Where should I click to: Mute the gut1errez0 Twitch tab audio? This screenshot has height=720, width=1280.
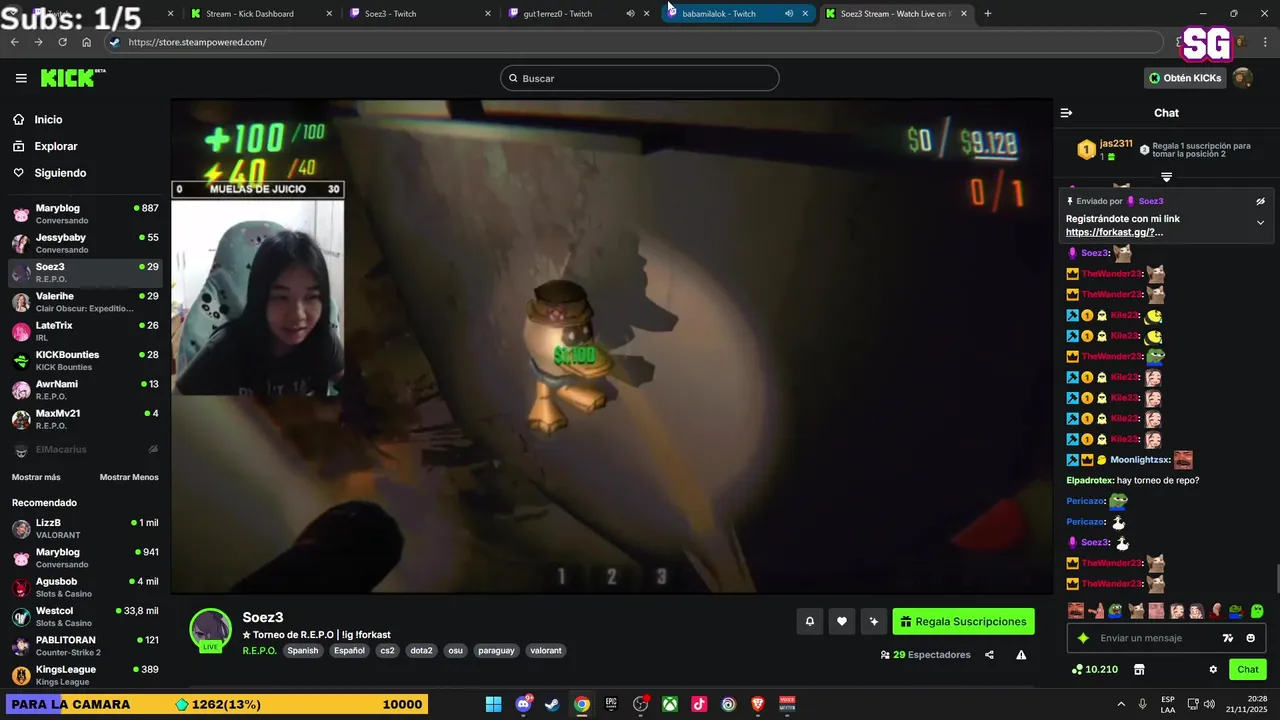630,13
